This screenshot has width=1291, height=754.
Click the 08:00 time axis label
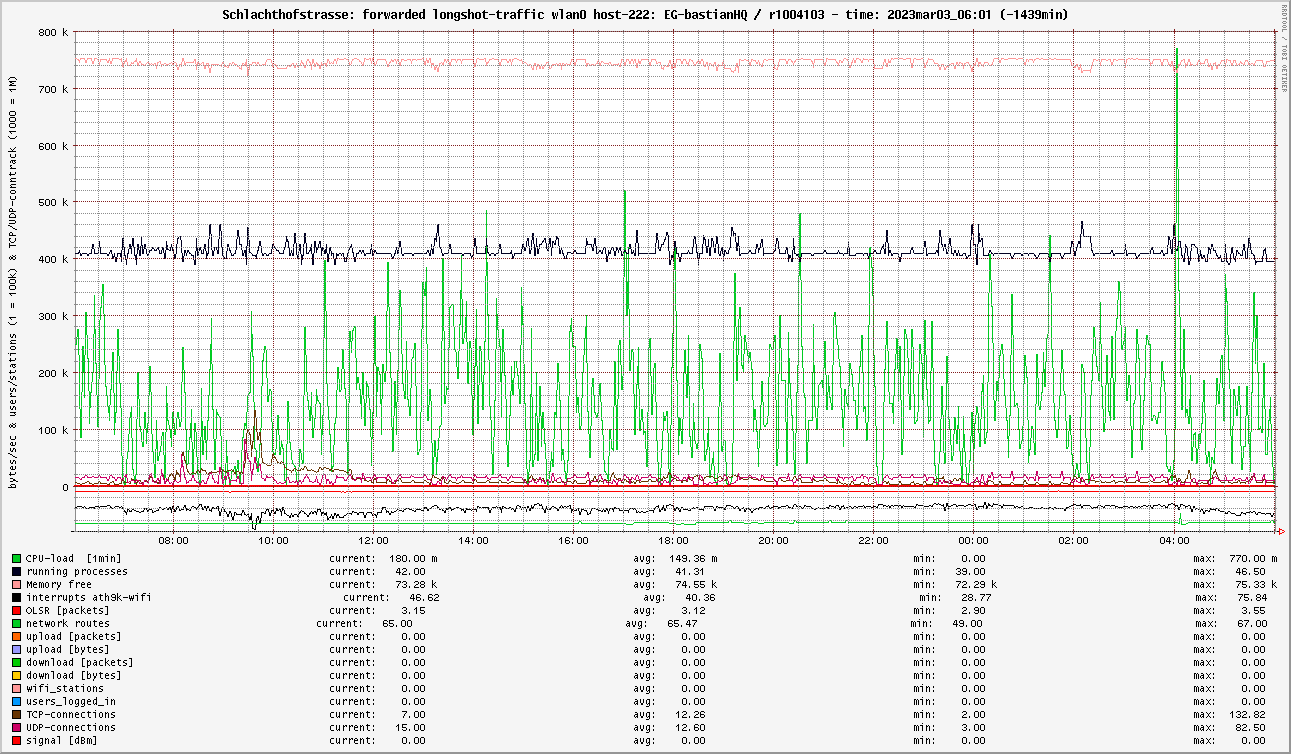(174, 540)
